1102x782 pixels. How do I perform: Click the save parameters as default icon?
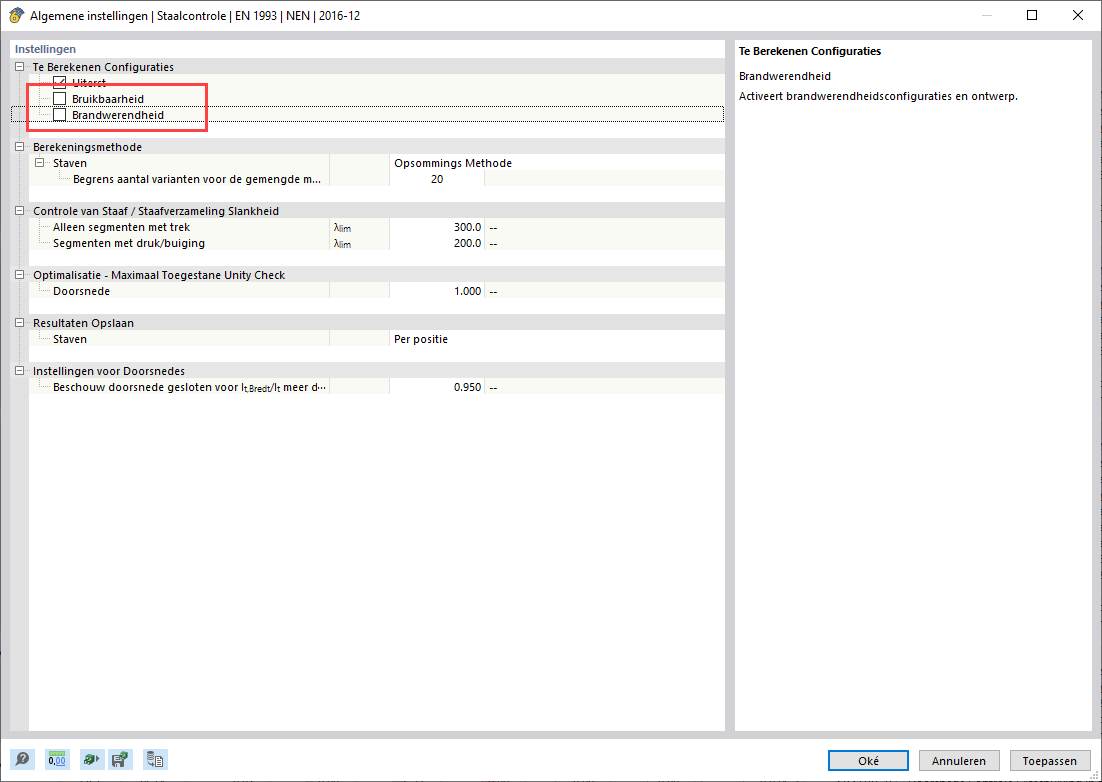pos(120,759)
